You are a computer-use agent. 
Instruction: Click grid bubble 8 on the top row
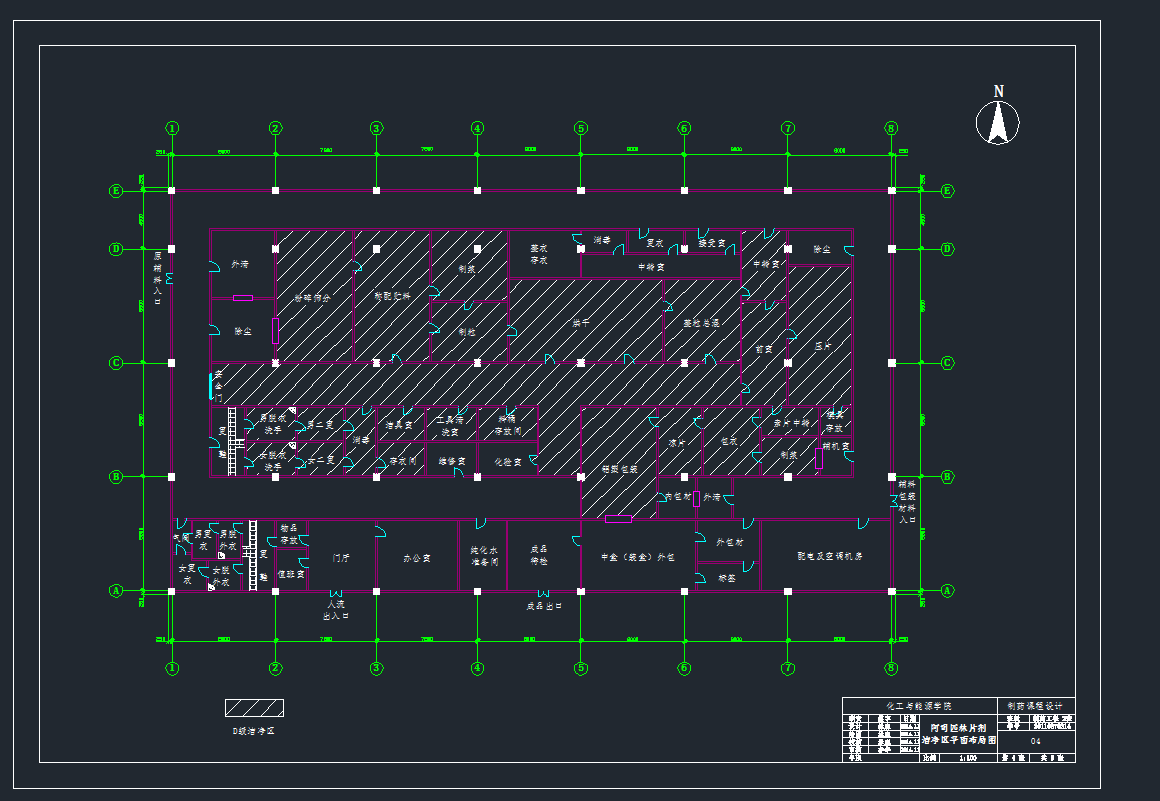tap(891, 128)
